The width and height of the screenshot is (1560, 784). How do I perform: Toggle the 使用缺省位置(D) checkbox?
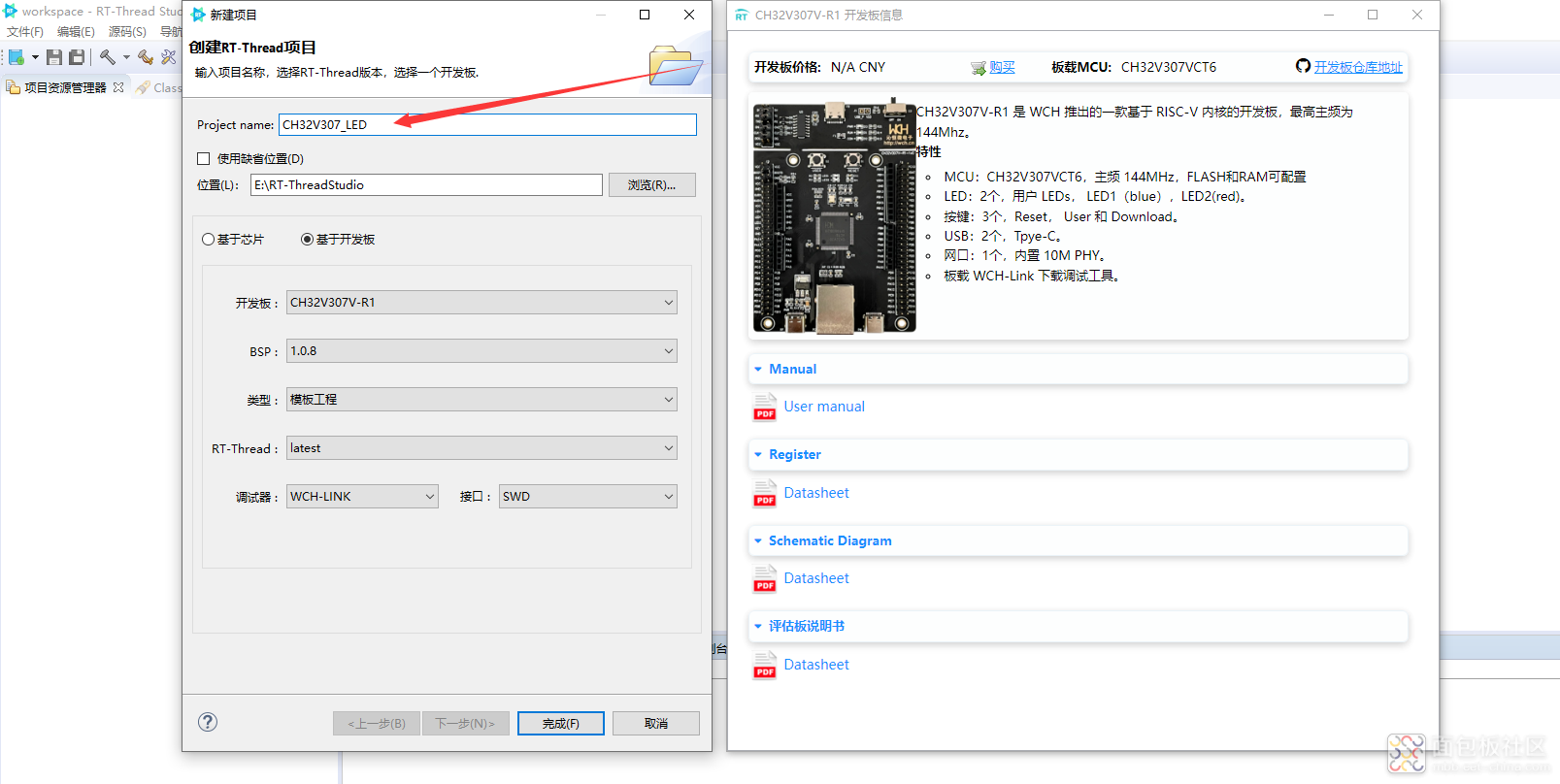tap(204, 158)
